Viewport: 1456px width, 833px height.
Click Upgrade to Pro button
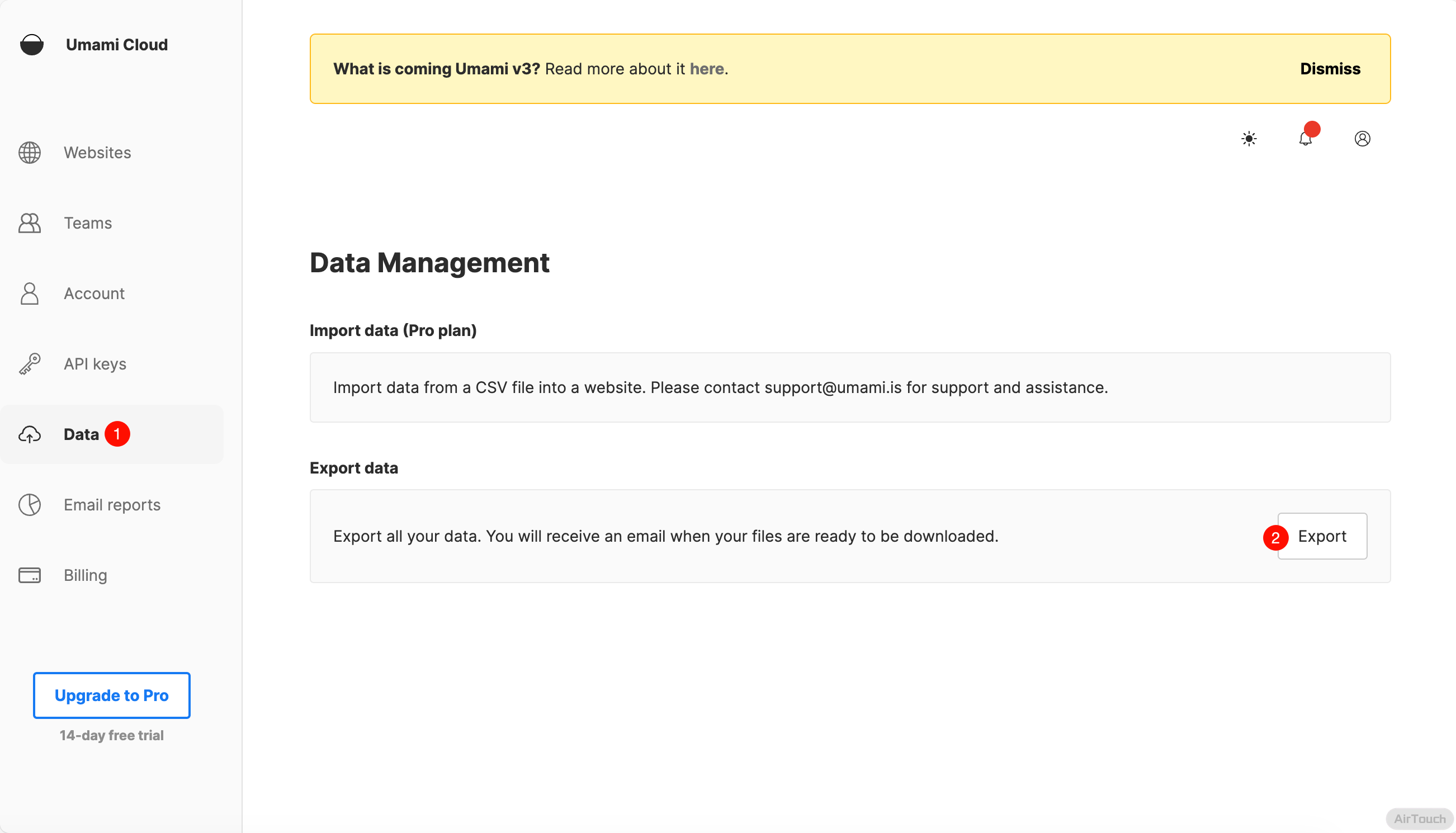[112, 695]
